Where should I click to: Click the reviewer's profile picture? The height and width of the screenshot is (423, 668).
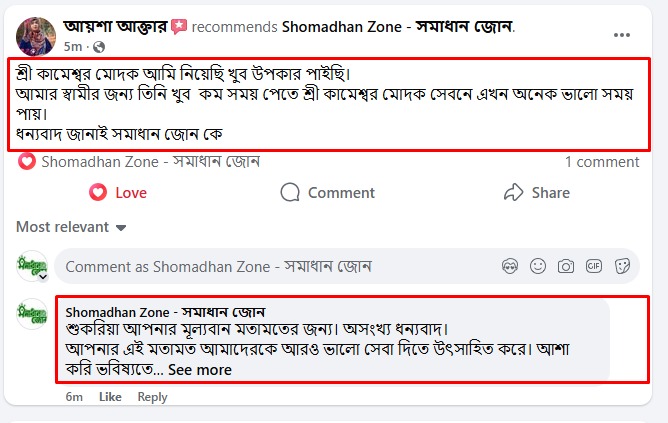point(36,36)
